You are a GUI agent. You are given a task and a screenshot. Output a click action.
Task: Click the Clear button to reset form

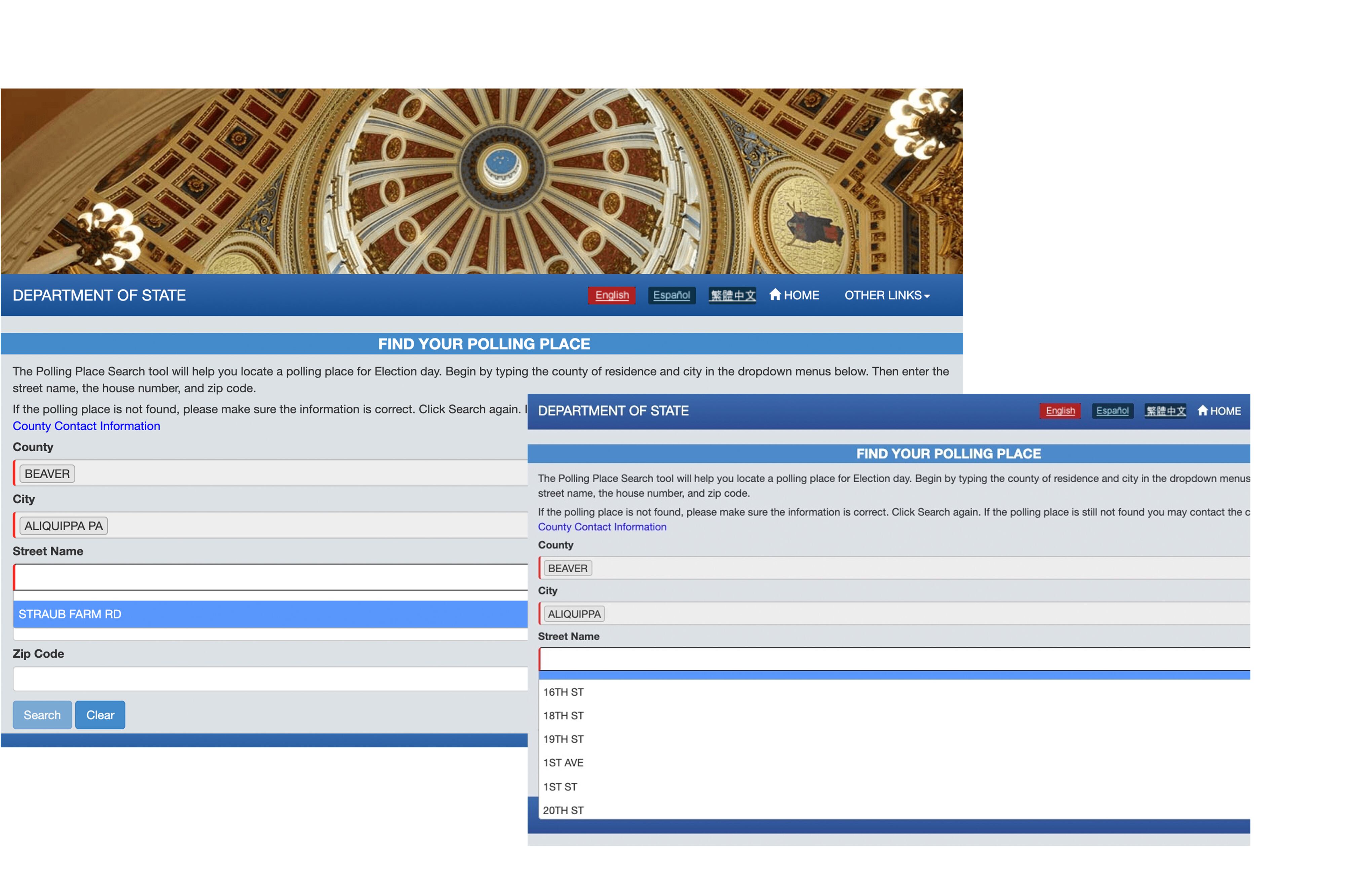tap(100, 714)
